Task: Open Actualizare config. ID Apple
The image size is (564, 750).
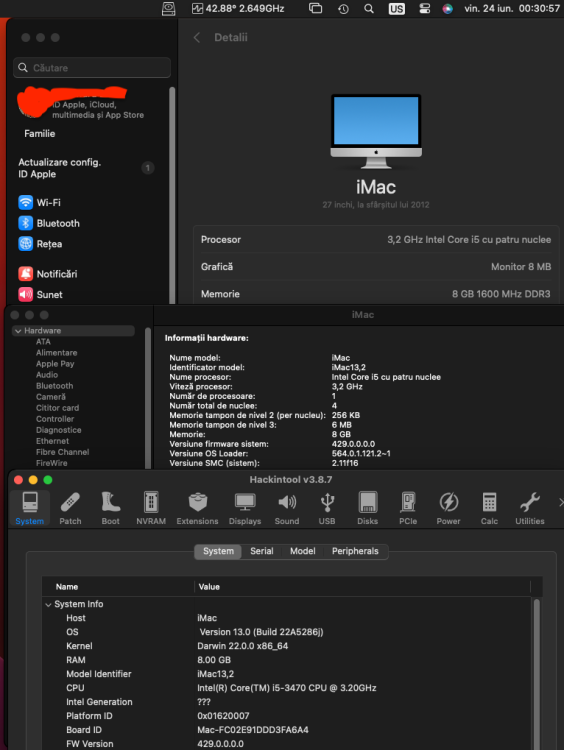Action: pyautogui.click(x=86, y=168)
